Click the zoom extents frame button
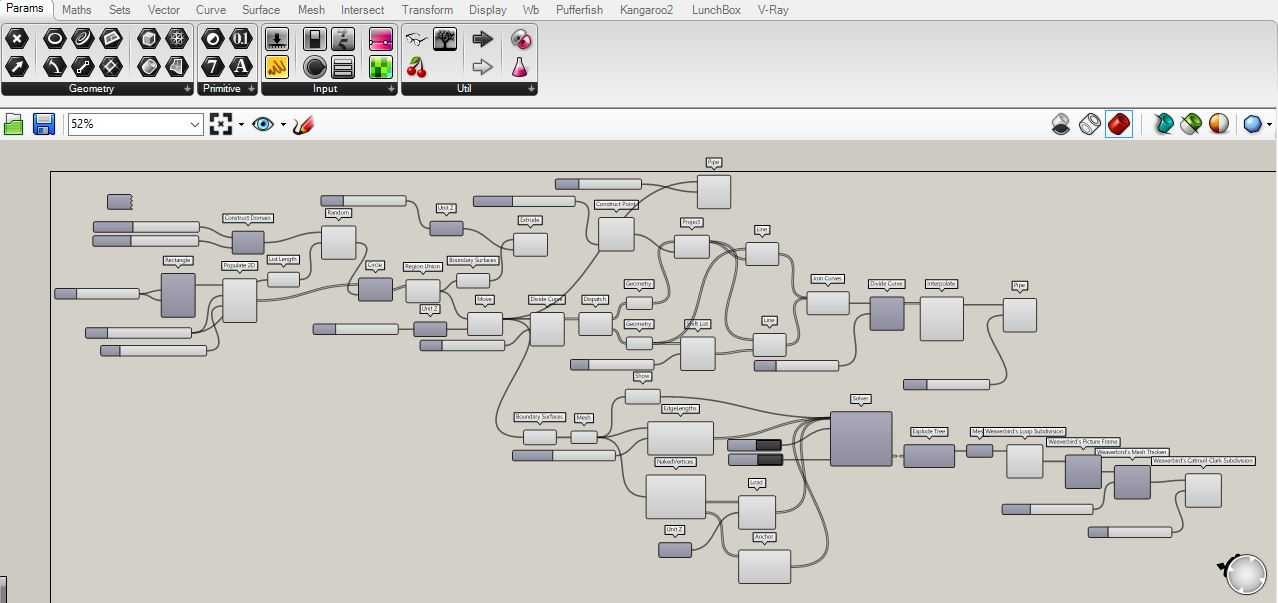Screen dimensions: 1278x603 tap(221, 124)
